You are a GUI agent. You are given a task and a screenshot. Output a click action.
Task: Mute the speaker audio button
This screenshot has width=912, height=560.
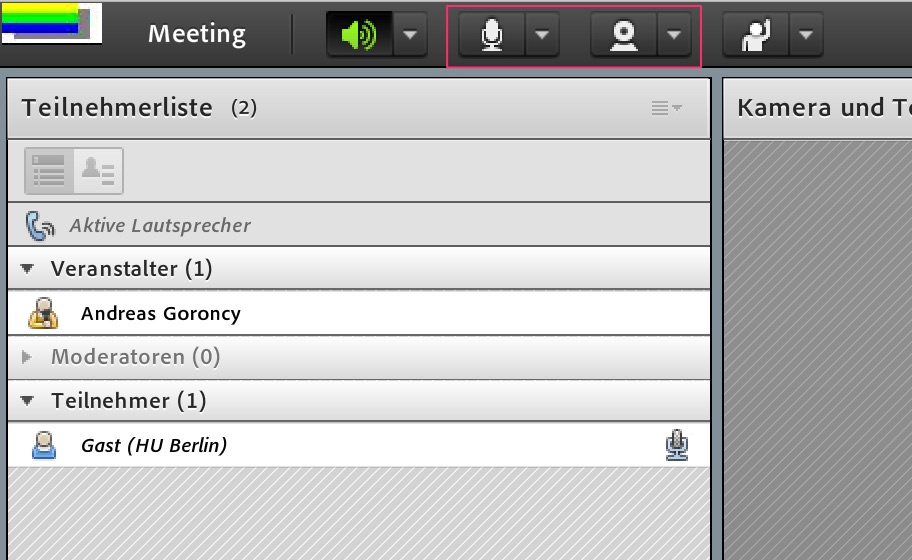(x=359, y=36)
